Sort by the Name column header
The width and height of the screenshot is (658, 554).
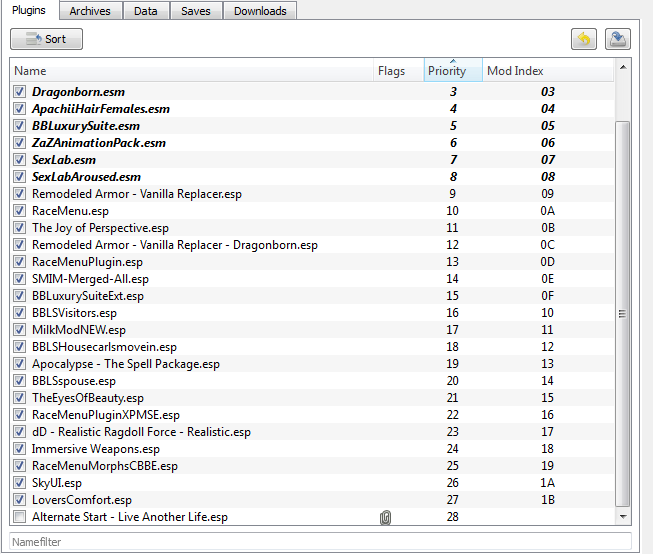coord(192,71)
